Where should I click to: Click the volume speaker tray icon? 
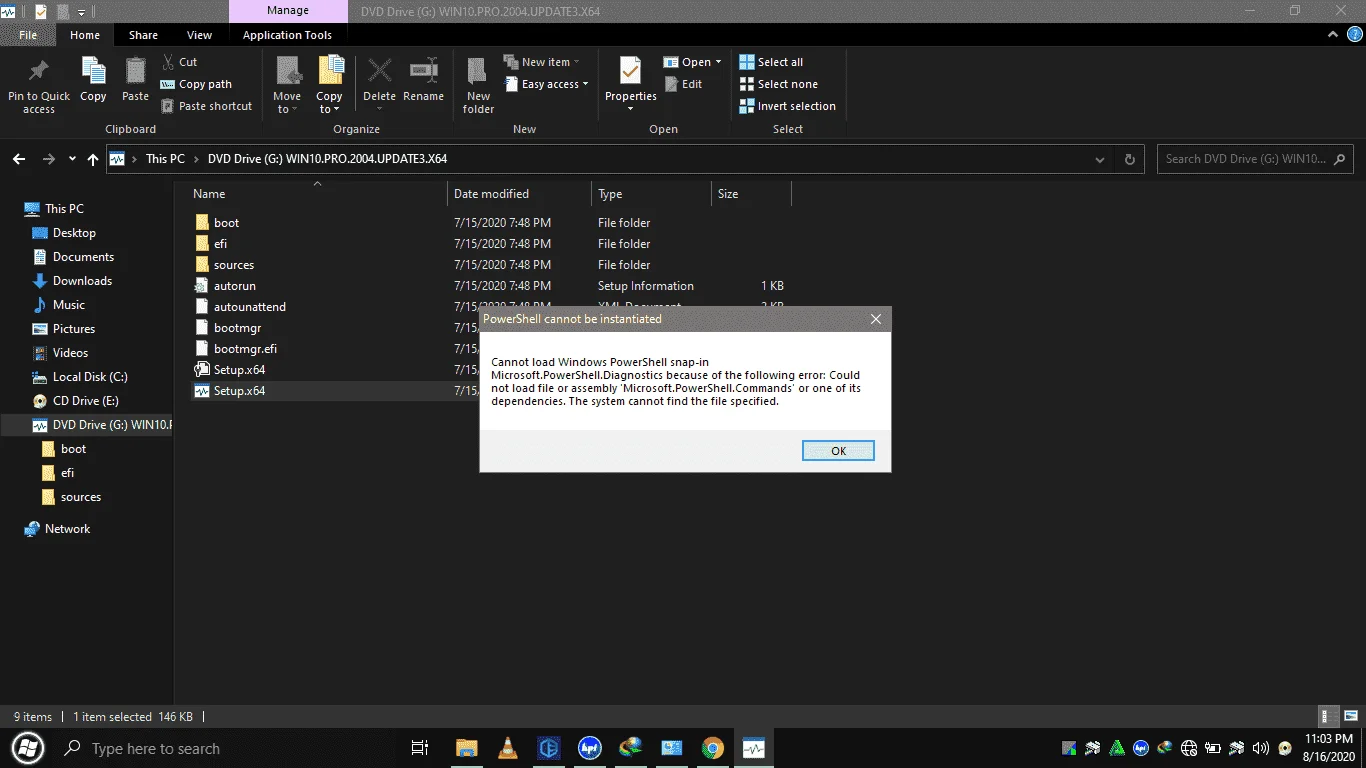[1260, 748]
